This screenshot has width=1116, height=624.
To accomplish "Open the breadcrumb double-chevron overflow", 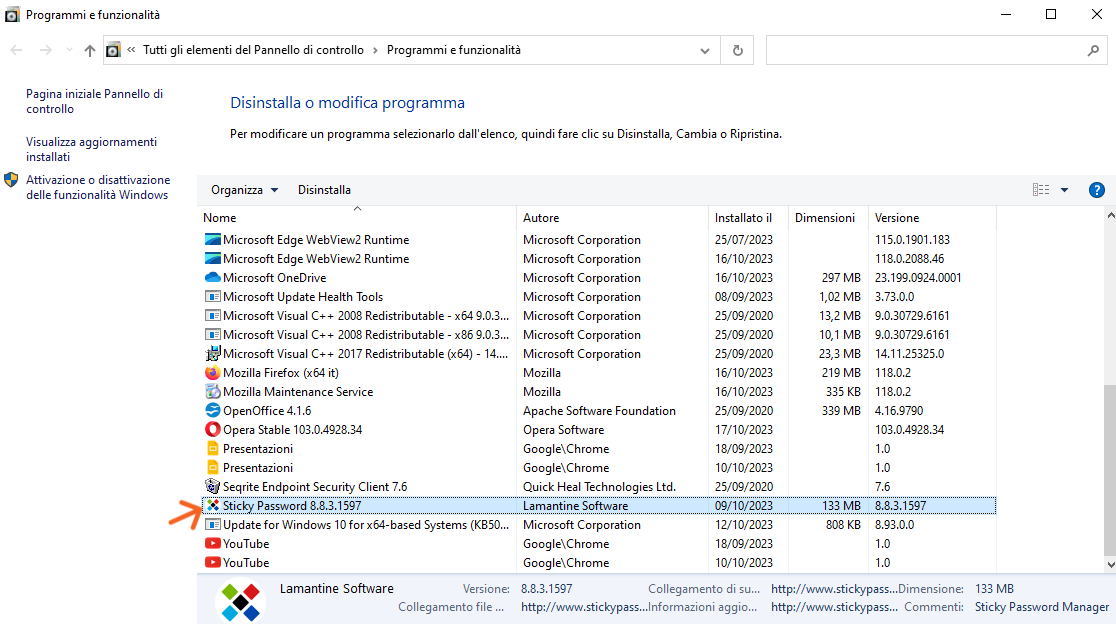I will [131, 50].
